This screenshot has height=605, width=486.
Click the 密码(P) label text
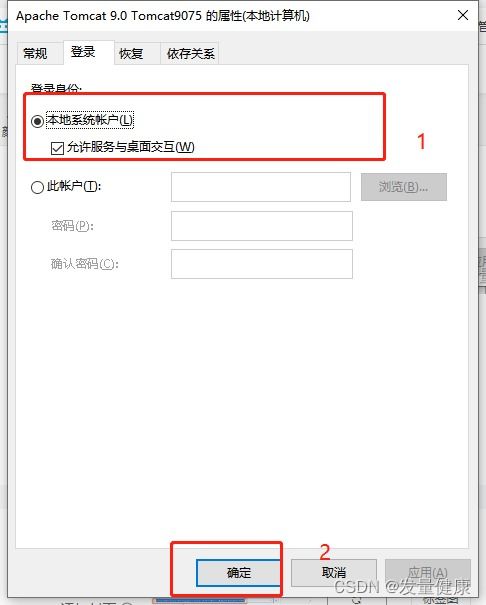click(73, 225)
